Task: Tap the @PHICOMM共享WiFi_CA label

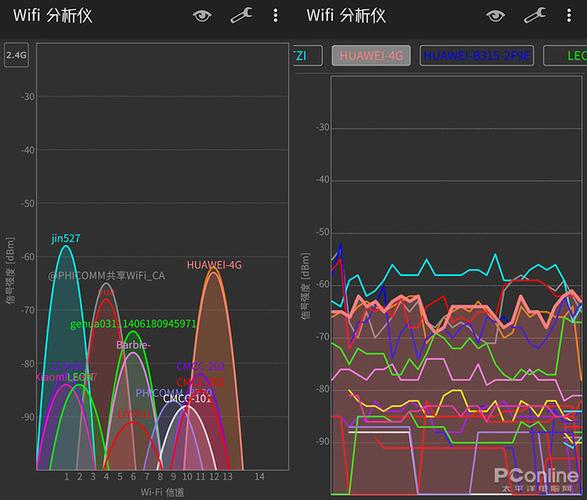Action: point(107,276)
